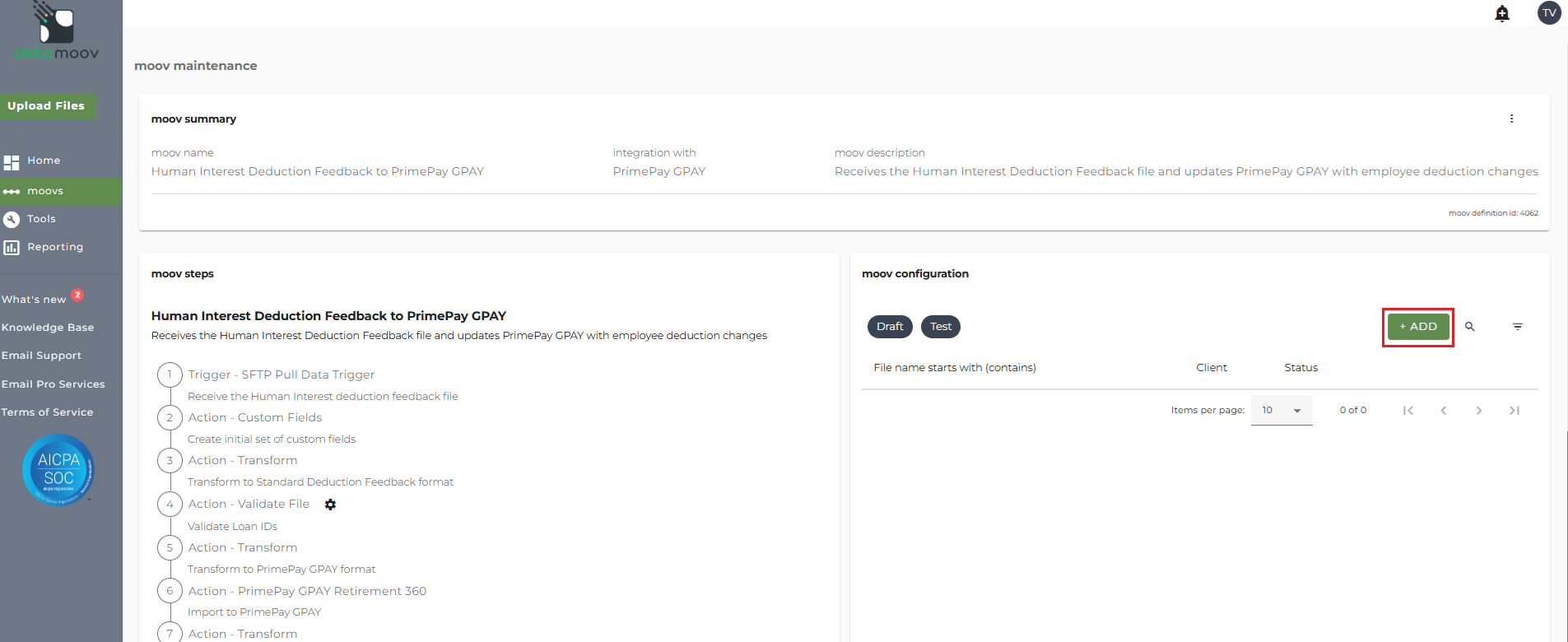Click 'Validate Loan IDs' description

[232, 527]
